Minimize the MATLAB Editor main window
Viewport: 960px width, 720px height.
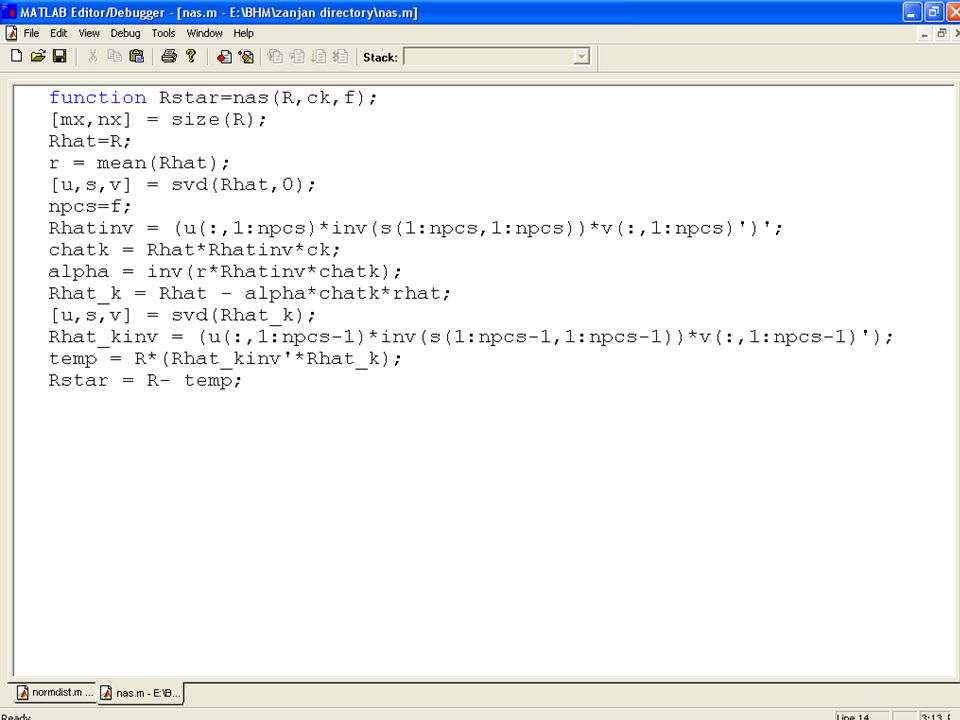(911, 12)
